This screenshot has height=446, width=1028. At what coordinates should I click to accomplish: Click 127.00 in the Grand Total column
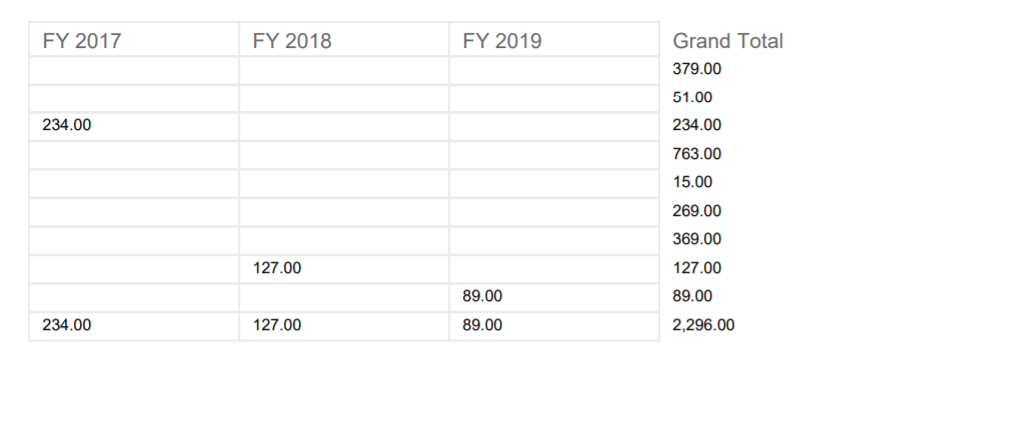pyautogui.click(x=697, y=267)
